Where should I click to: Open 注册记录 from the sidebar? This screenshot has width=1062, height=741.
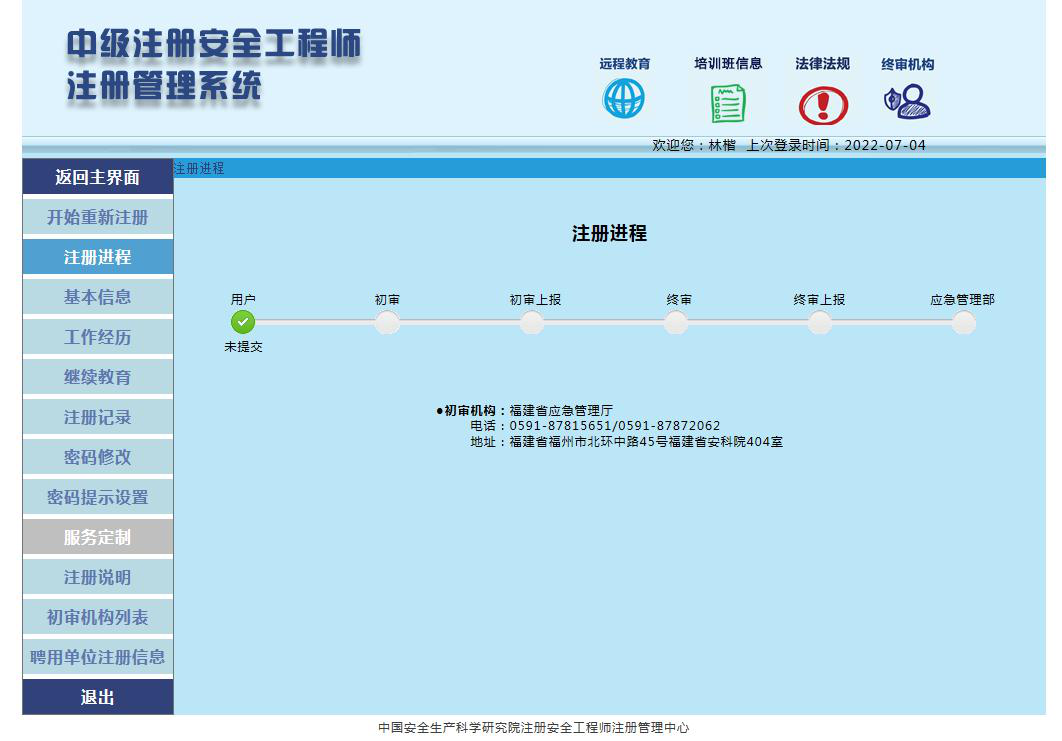97,417
